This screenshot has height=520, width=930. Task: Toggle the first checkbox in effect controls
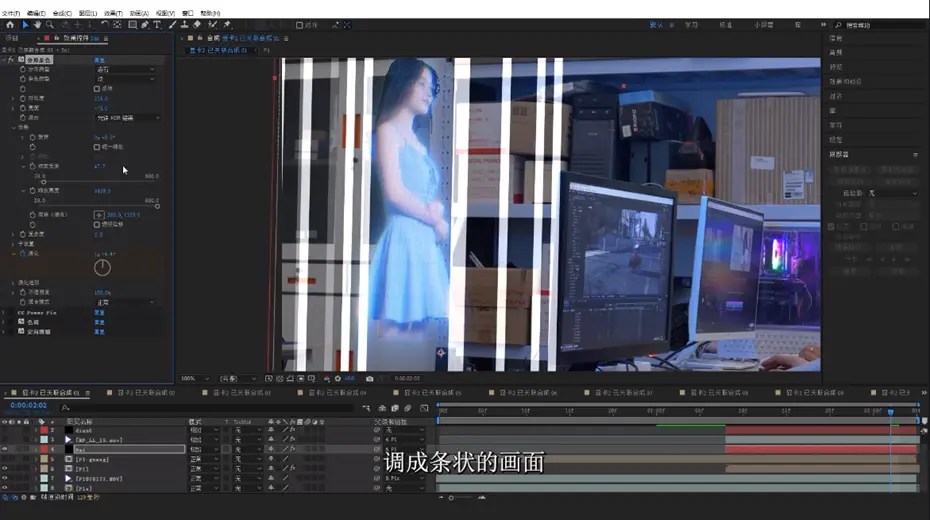tap(97, 88)
